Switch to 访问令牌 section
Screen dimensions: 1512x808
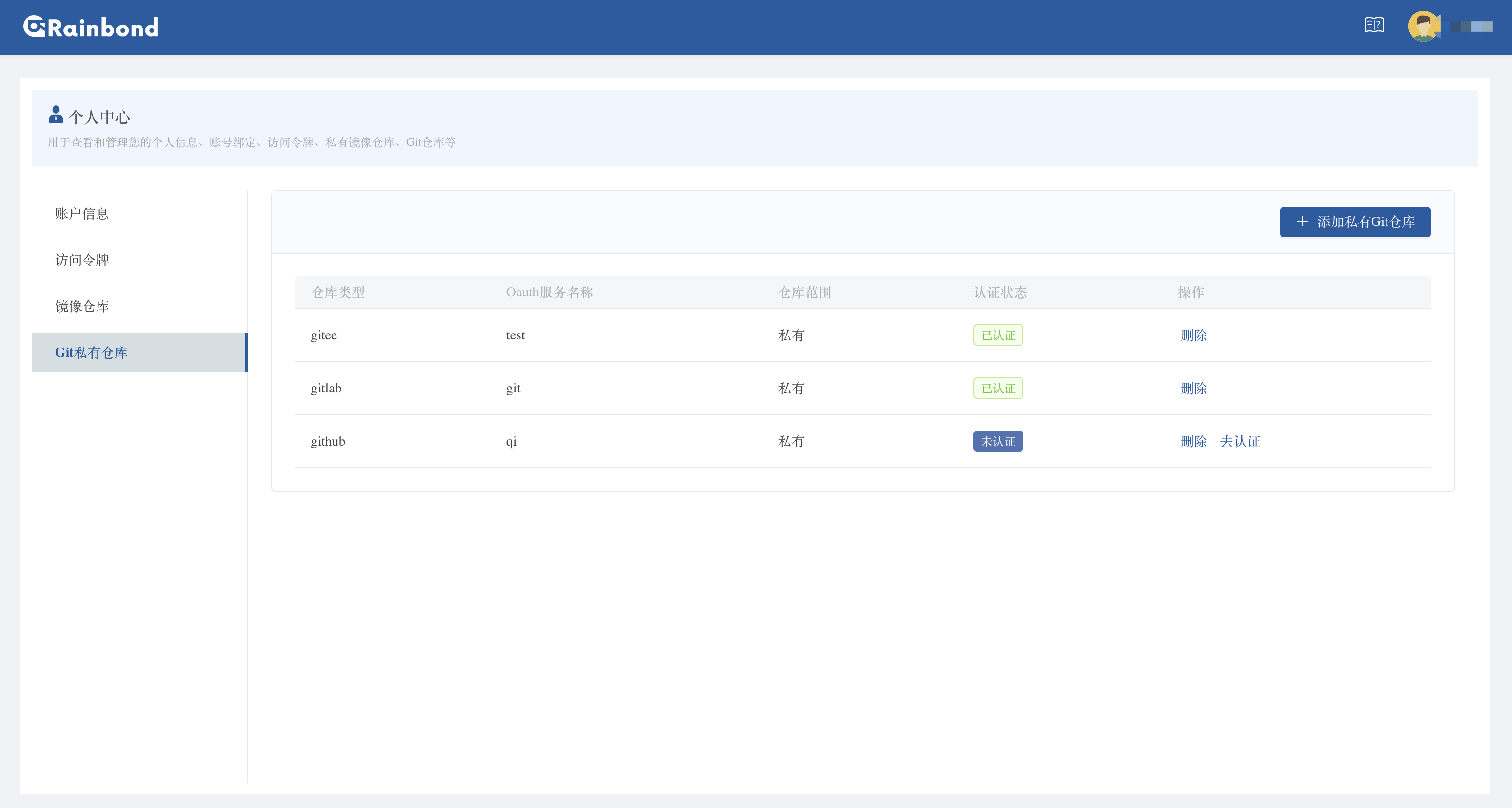click(x=82, y=260)
